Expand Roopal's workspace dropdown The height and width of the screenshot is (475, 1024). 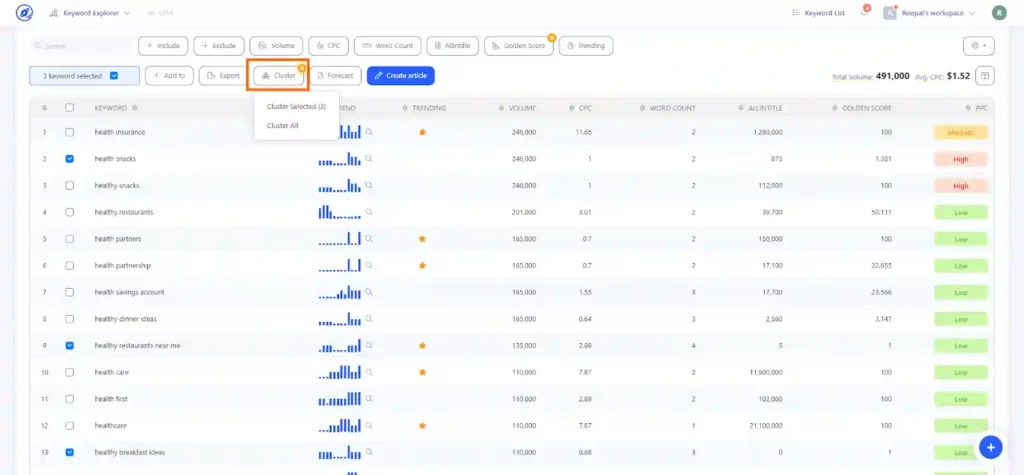point(929,13)
